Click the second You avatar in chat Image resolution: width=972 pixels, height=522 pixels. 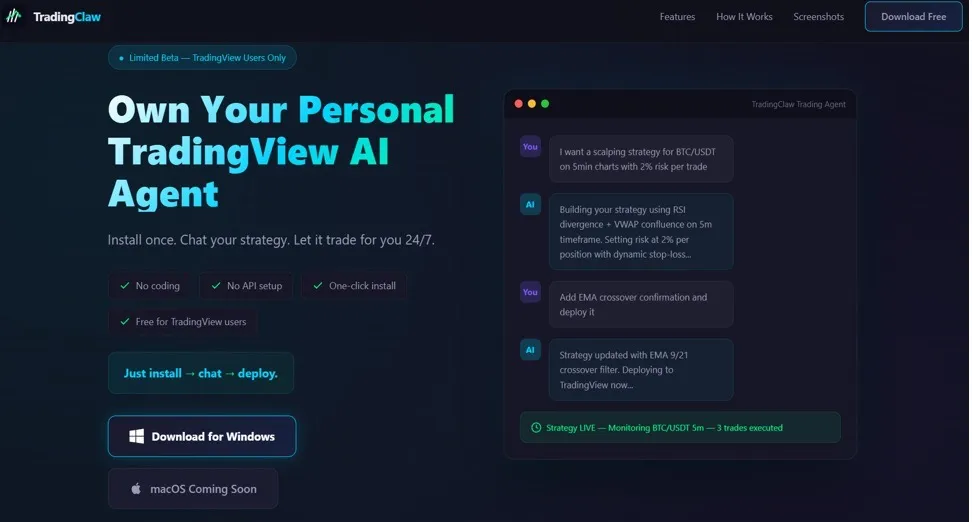click(x=530, y=292)
